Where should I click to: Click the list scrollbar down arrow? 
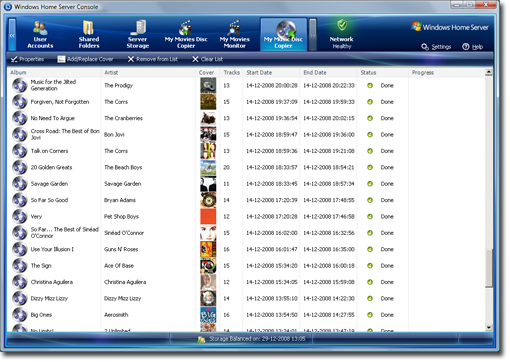488,328
